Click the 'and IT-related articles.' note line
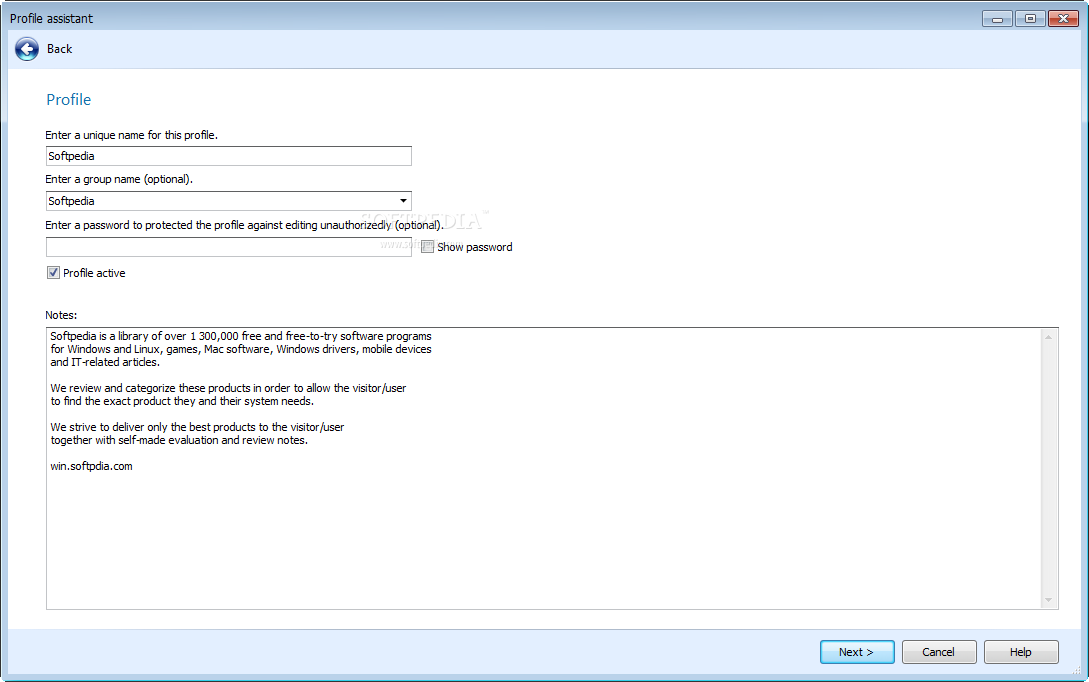 105,362
